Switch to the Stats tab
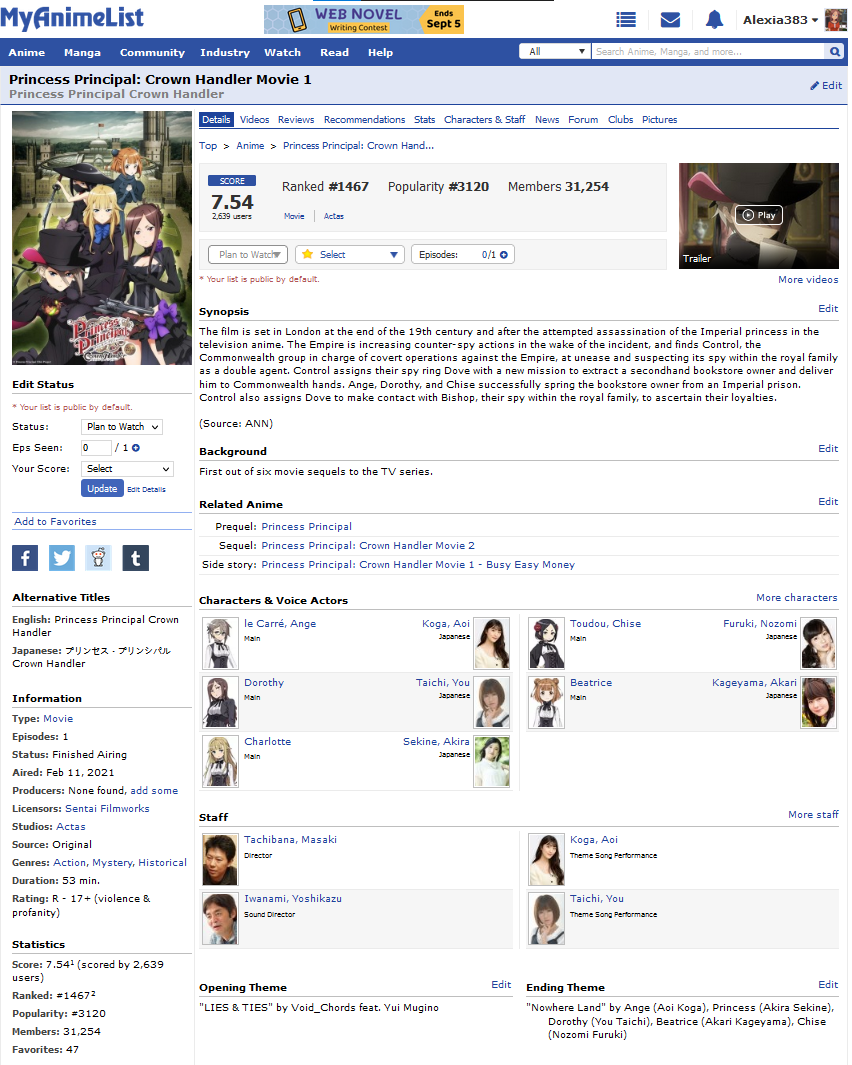This screenshot has width=852, height=1065. (425, 120)
